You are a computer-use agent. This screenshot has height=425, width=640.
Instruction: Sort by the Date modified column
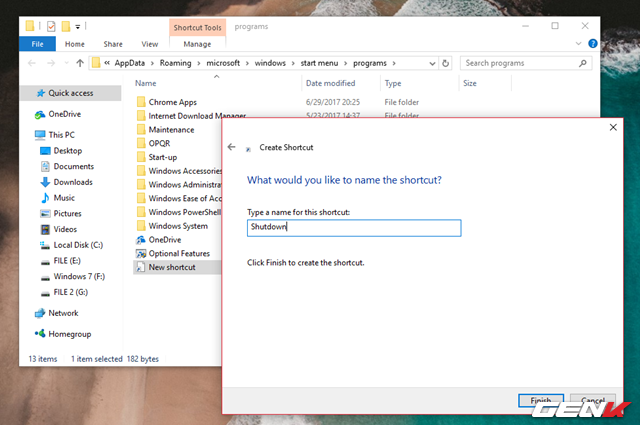pyautogui.click(x=331, y=83)
